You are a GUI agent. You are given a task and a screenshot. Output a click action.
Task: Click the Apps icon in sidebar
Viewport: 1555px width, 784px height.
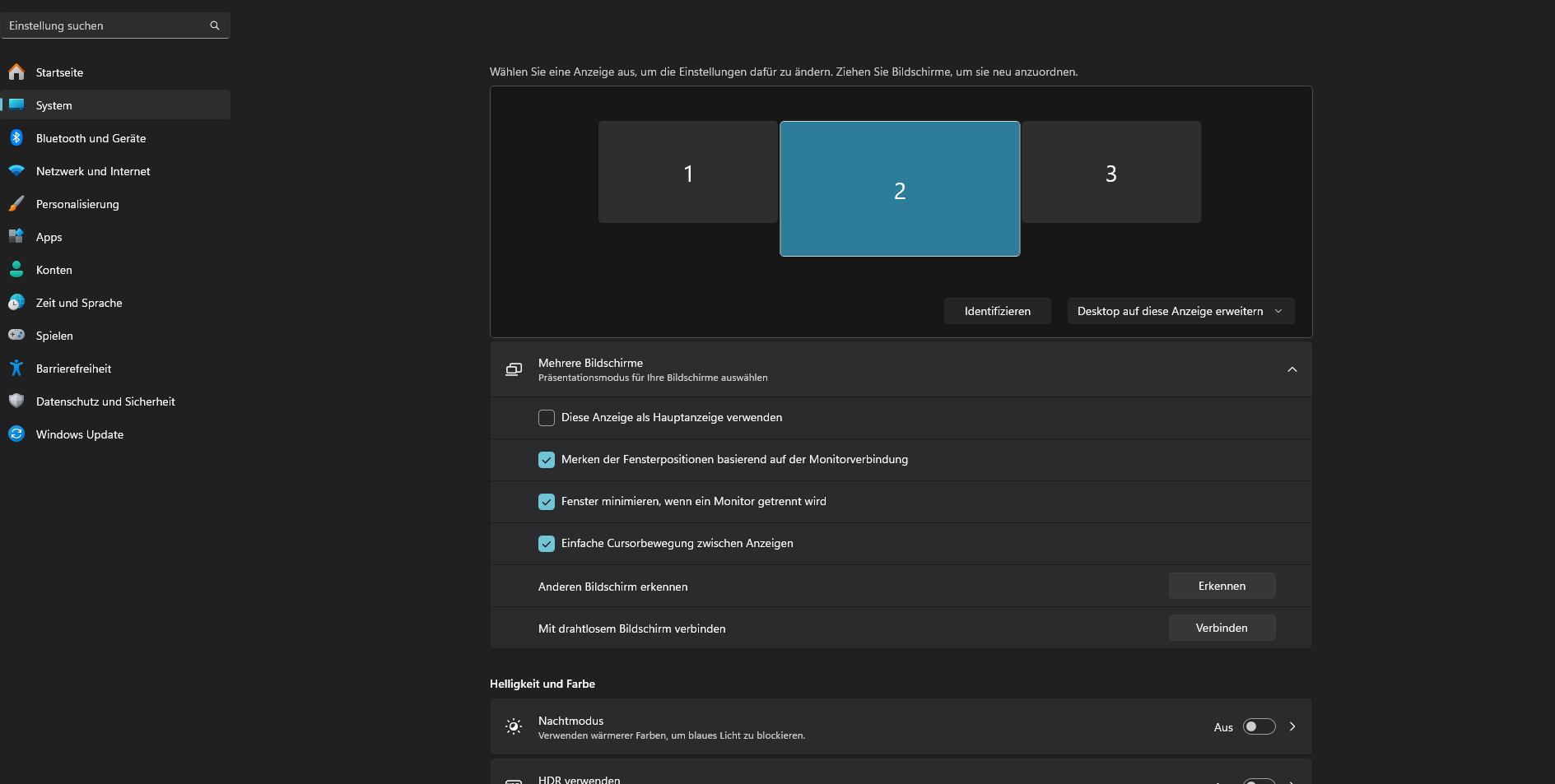coord(16,236)
